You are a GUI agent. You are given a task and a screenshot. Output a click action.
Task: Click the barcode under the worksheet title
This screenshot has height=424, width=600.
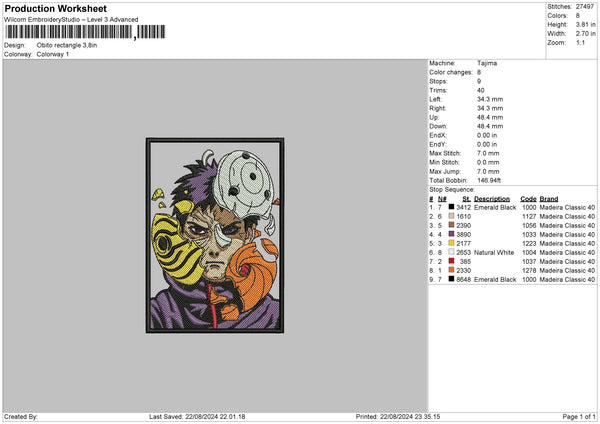[x=85, y=32]
